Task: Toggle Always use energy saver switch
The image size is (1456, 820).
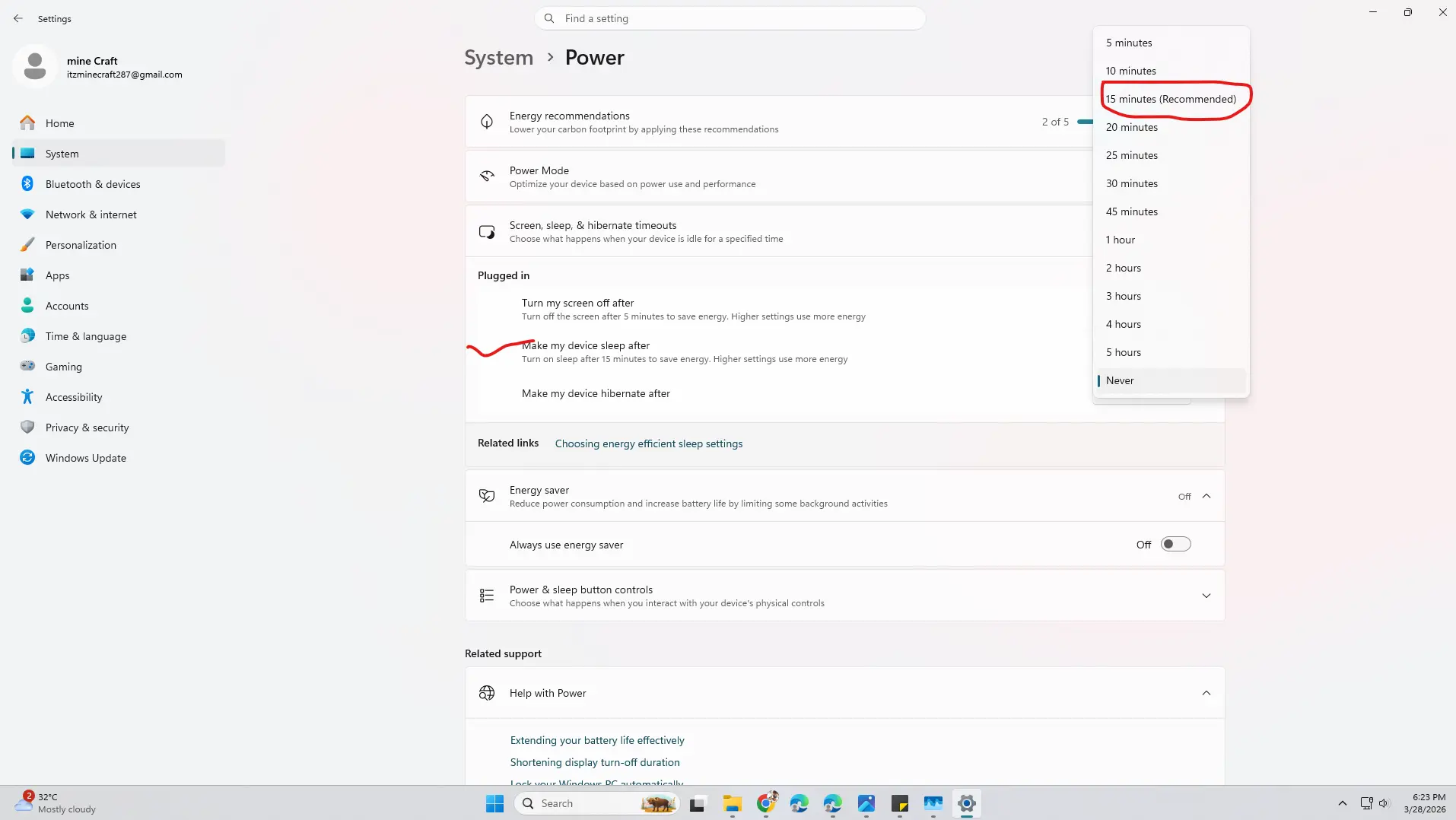Action: click(x=1175, y=545)
